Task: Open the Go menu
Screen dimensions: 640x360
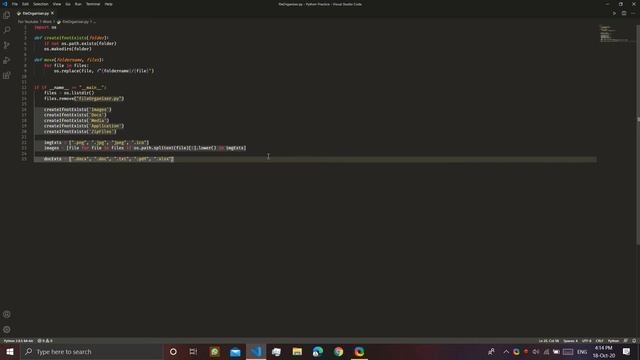Action: pos(68,4)
